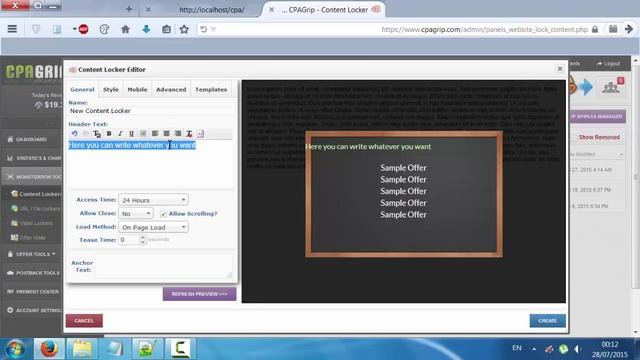Image resolution: width=640 pixels, height=360 pixels.
Task: Click the Tease Time number field
Action: coord(129,240)
